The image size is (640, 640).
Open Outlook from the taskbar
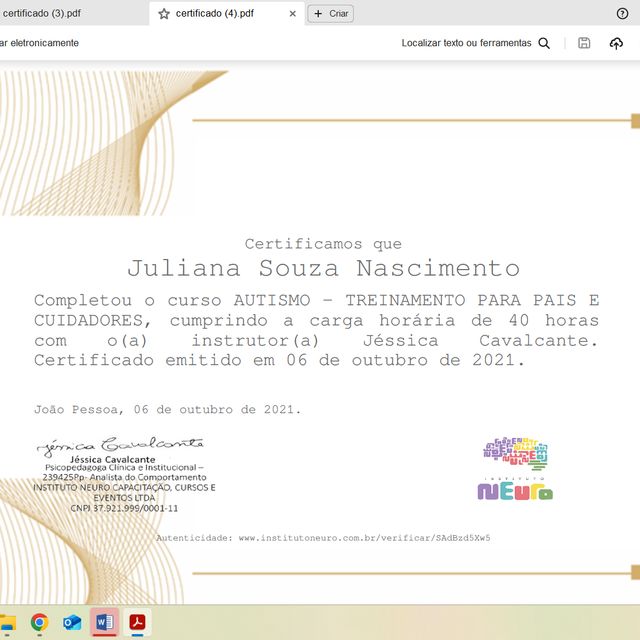[72, 622]
